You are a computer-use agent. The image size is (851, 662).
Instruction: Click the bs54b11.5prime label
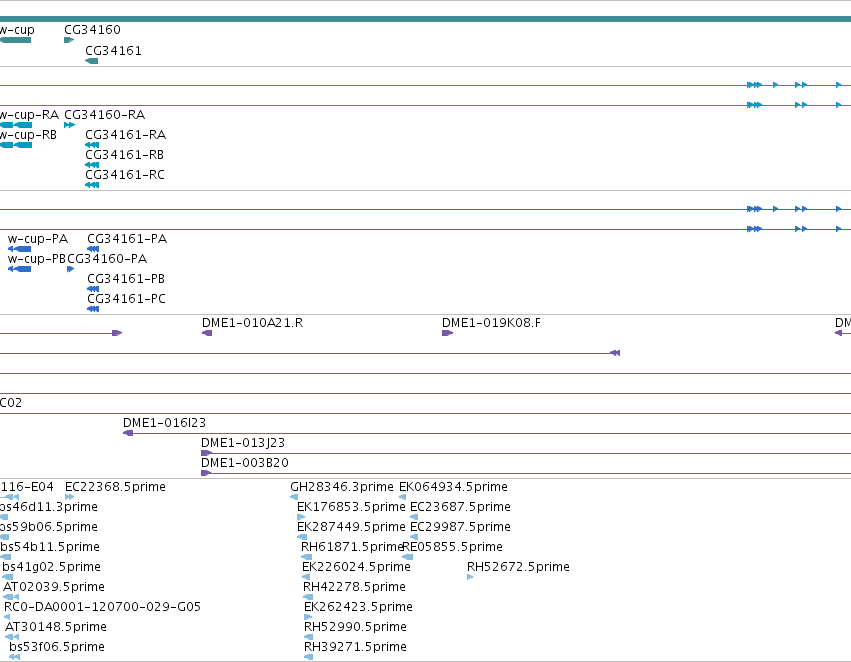[x=50, y=548]
